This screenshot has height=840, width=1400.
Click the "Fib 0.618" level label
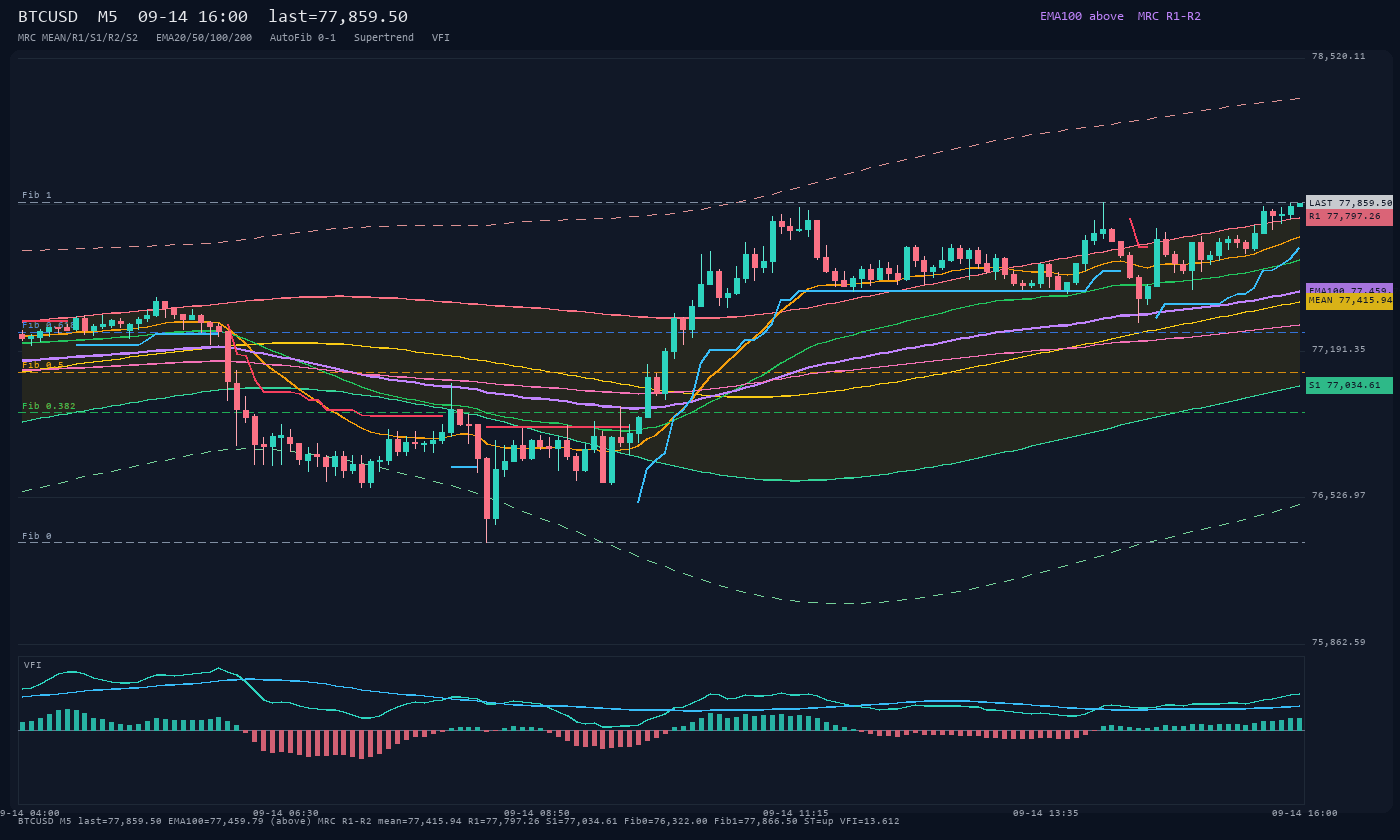[49, 325]
